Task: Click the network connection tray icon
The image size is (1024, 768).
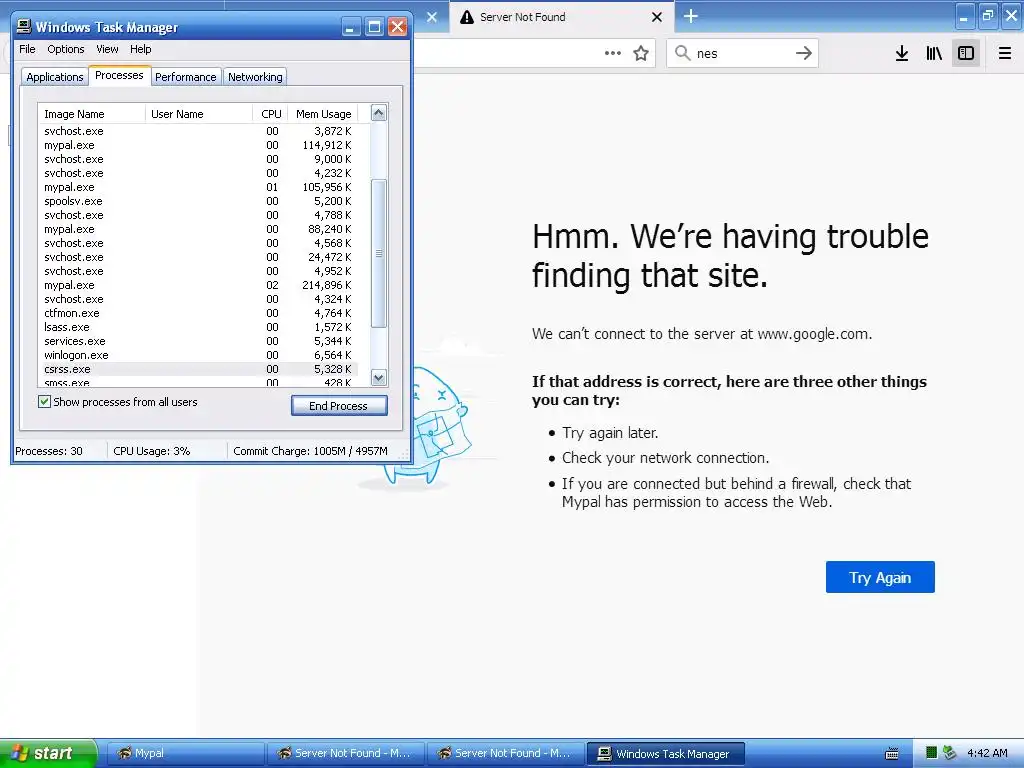Action: (x=950, y=752)
